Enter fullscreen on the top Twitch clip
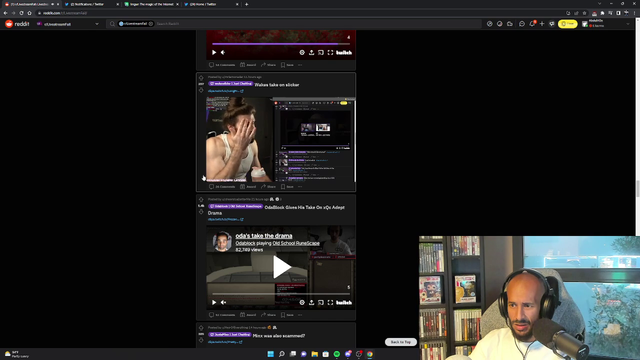The width and height of the screenshot is (640, 360). [x=330, y=53]
